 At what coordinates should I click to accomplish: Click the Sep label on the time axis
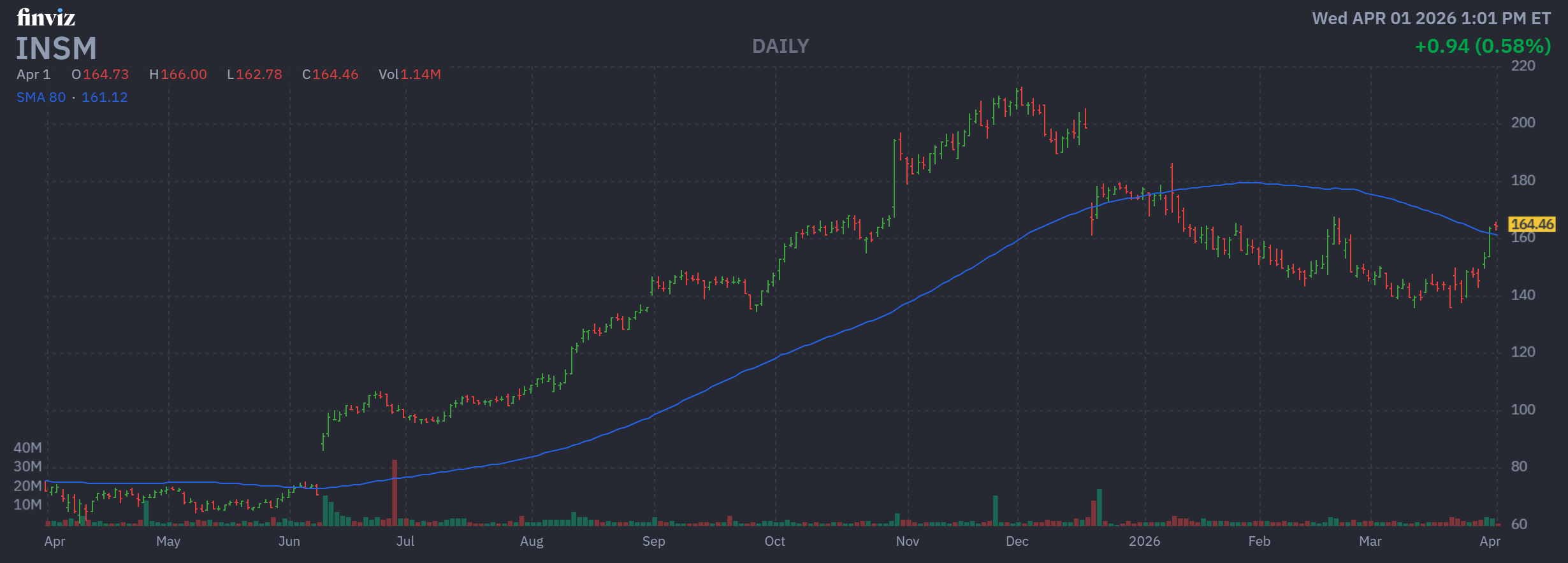tap(653, 541)
